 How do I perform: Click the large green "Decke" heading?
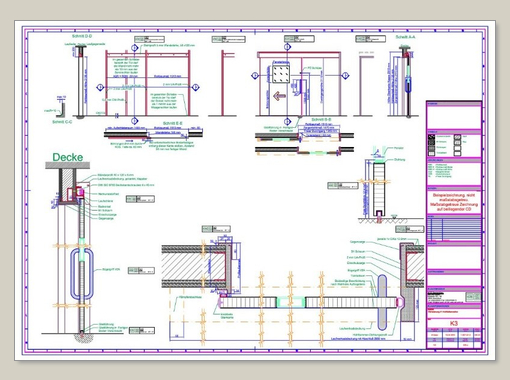pos(68,157)
